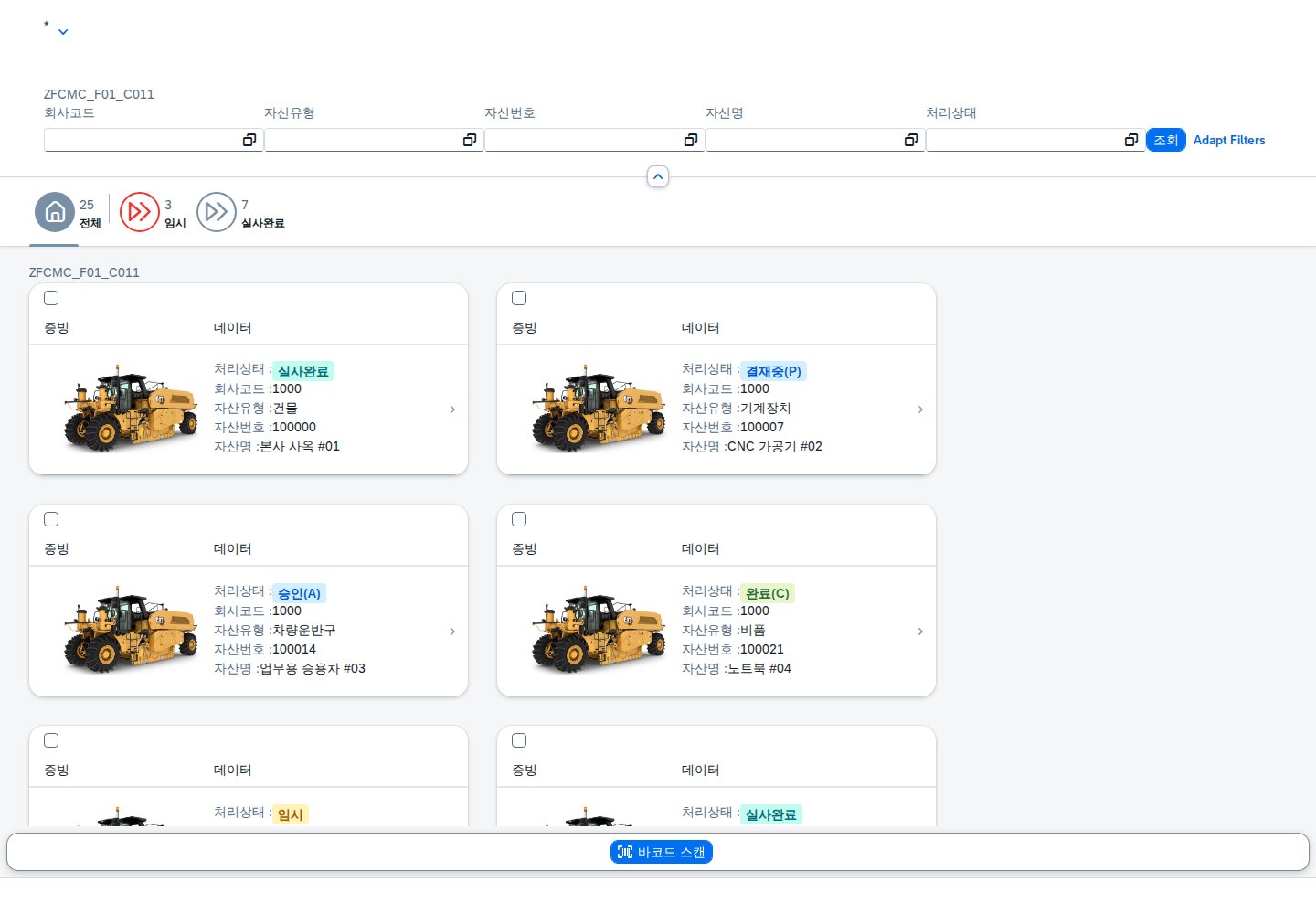Select the red 임시 status icon
This screenshot has width=1316, height=914.
click(140, 212)
